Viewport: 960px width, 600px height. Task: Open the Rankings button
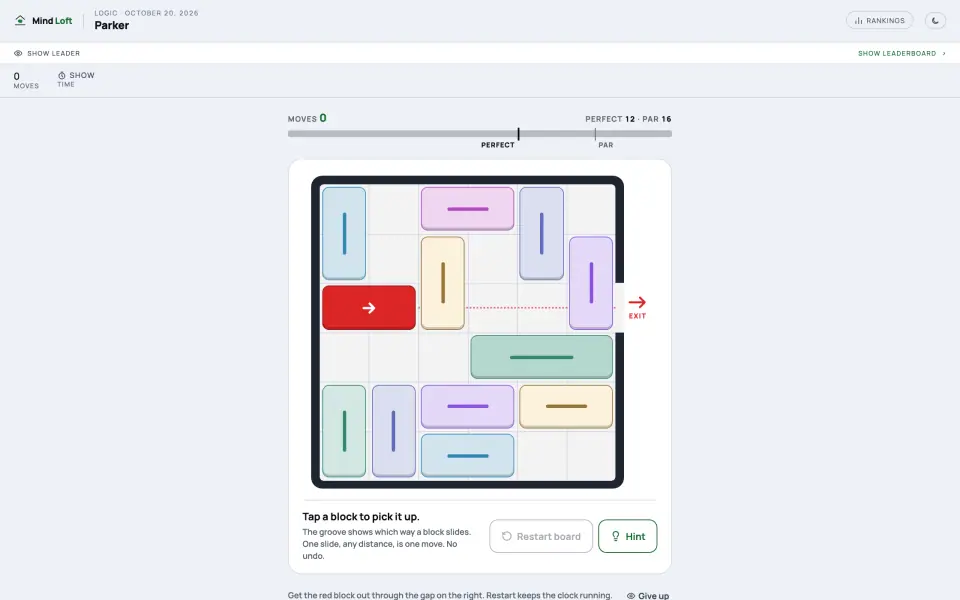pos(879,20)
